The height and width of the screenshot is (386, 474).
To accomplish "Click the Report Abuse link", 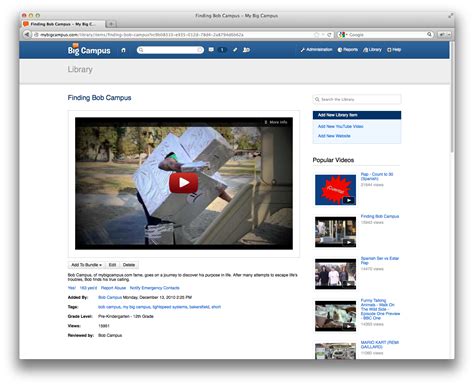I will 113,288.
